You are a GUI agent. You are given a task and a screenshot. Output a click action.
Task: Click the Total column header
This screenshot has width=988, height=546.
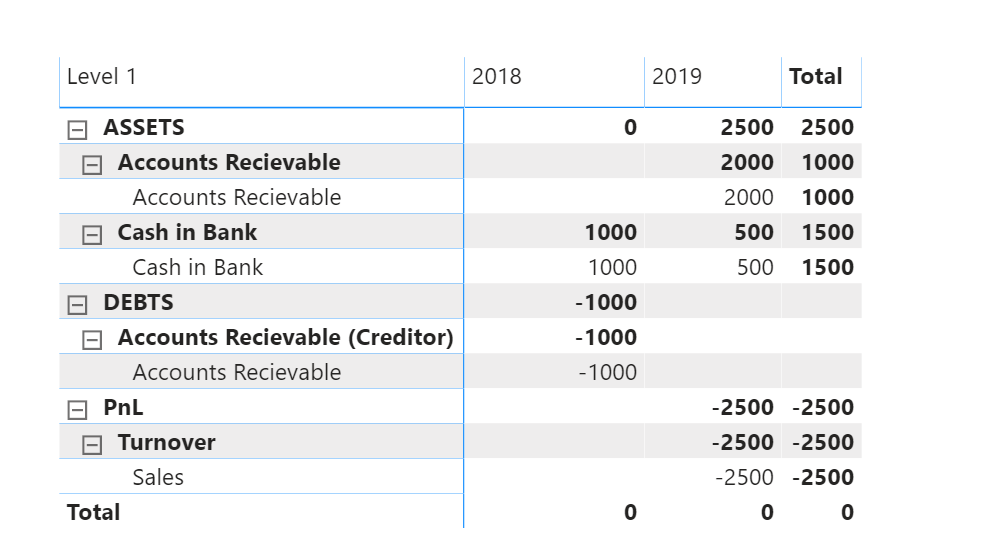815,77
